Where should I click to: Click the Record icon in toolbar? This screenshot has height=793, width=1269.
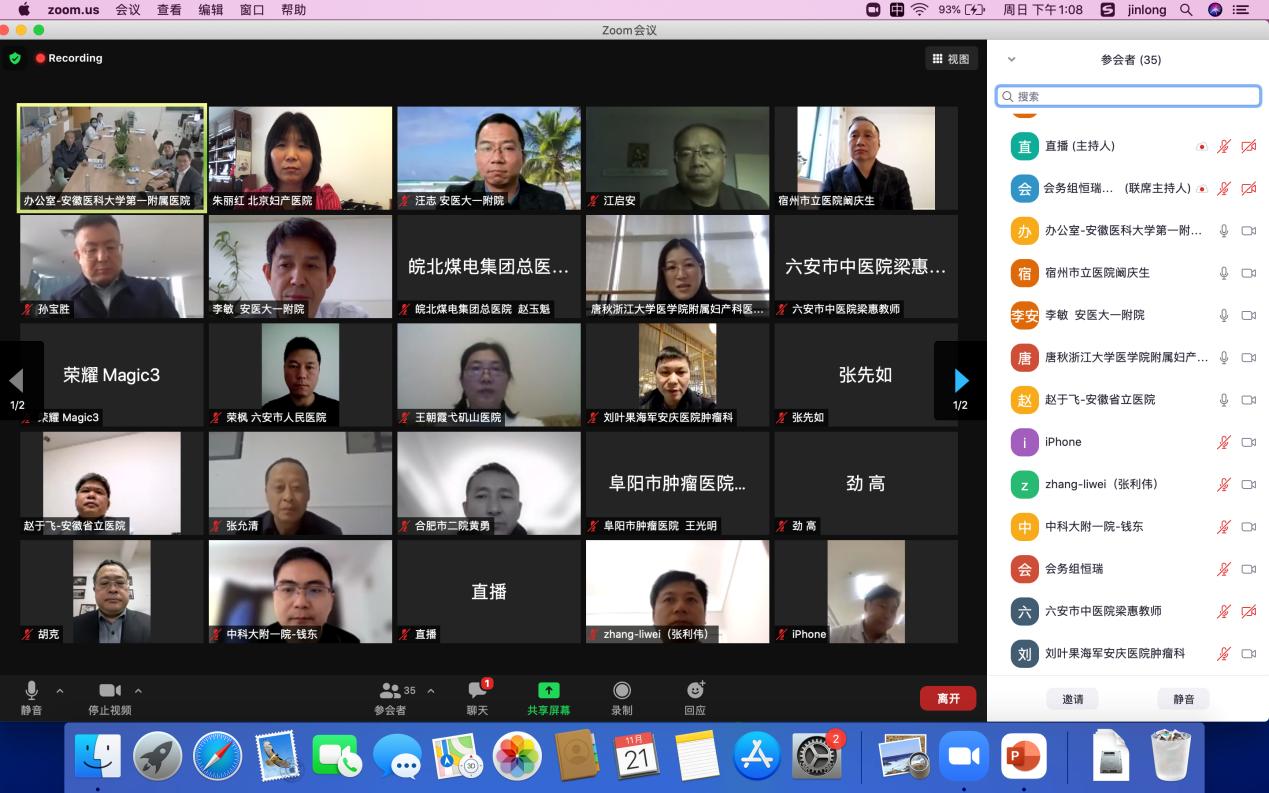(621, 691)
